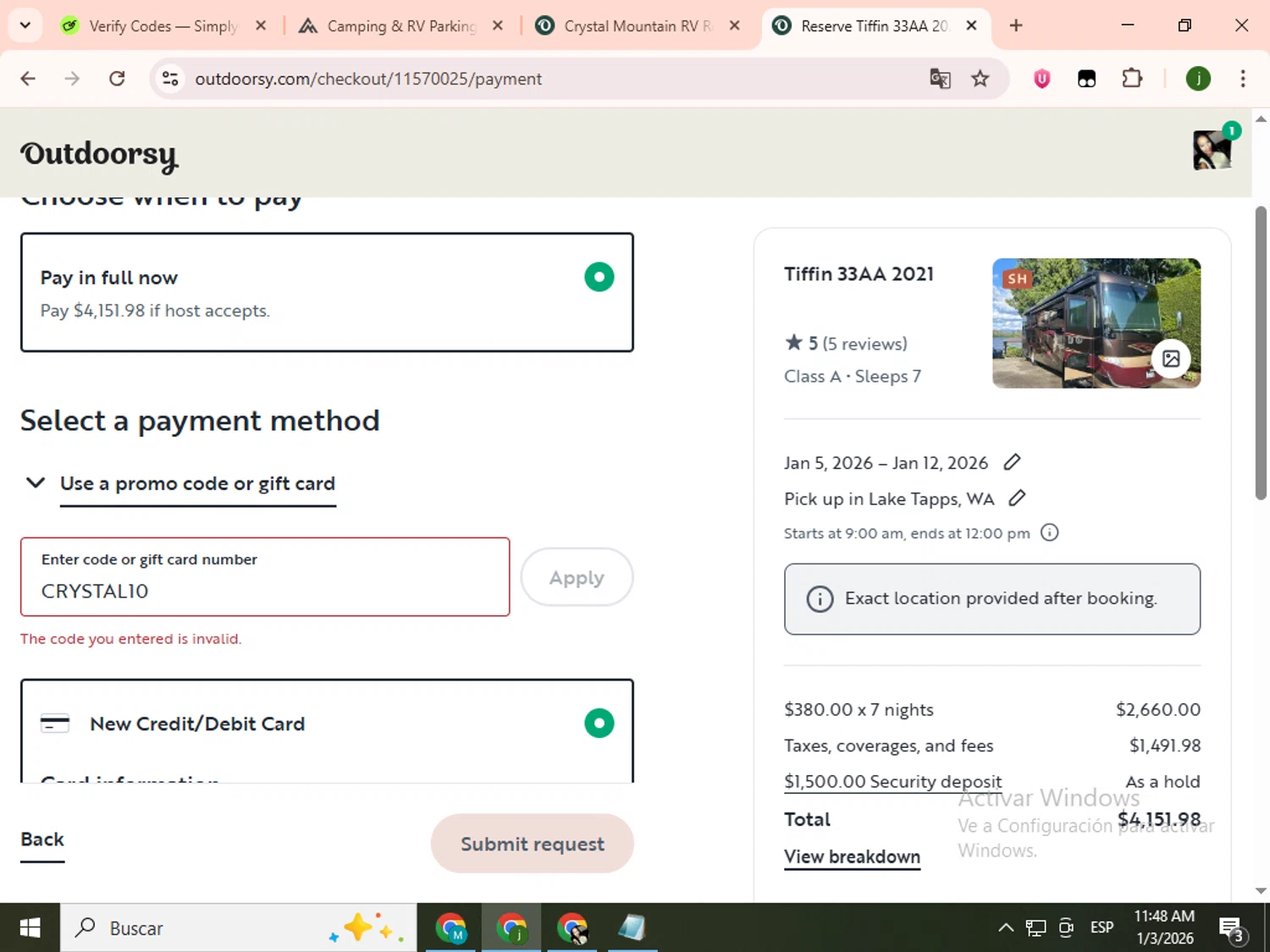This screenshot has width=1270, height=952.
Task: Open the user profile avatar menu
Action: click(x=1212, y=150)
